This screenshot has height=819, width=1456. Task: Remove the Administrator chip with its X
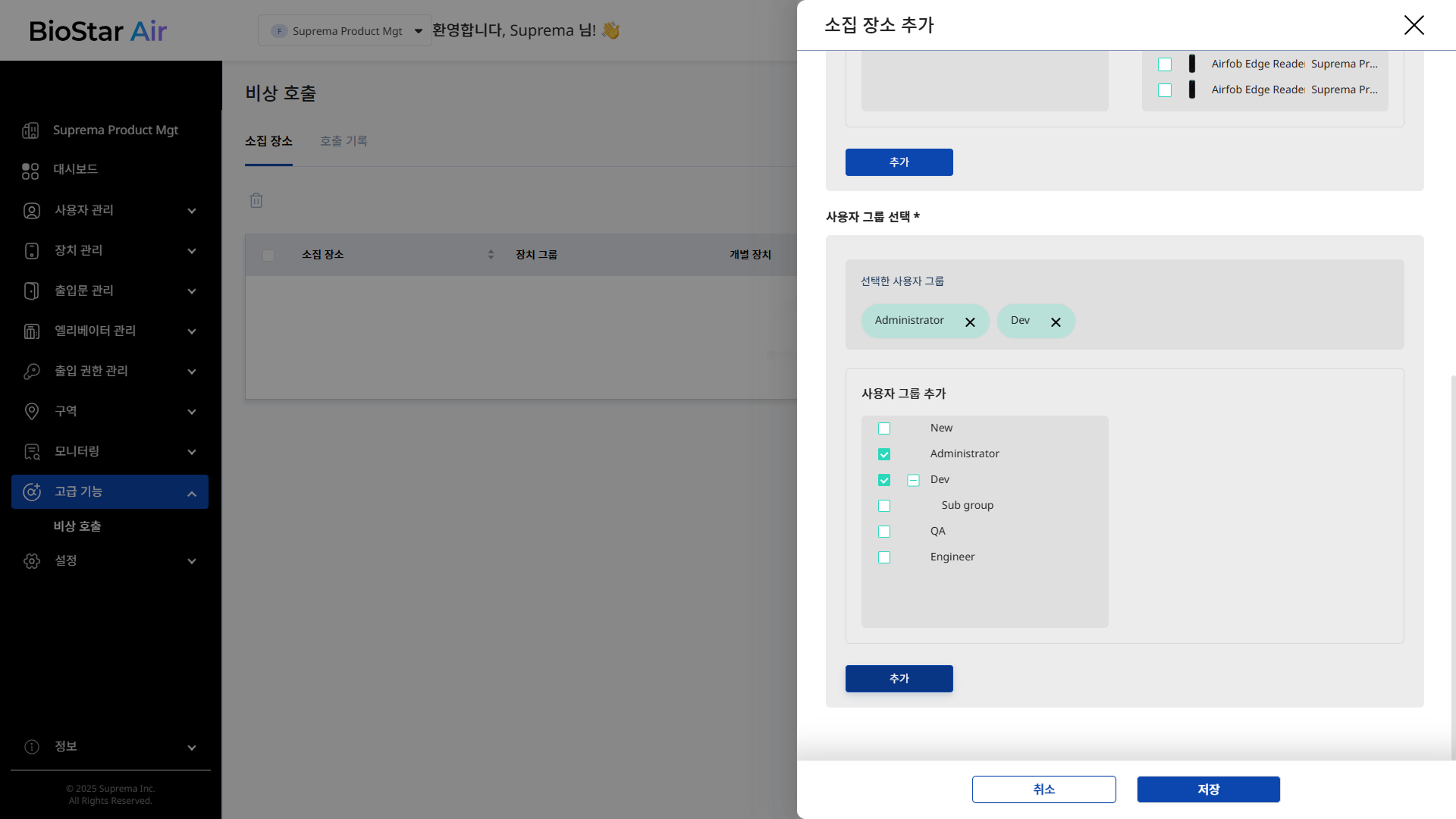pos(970,322)
